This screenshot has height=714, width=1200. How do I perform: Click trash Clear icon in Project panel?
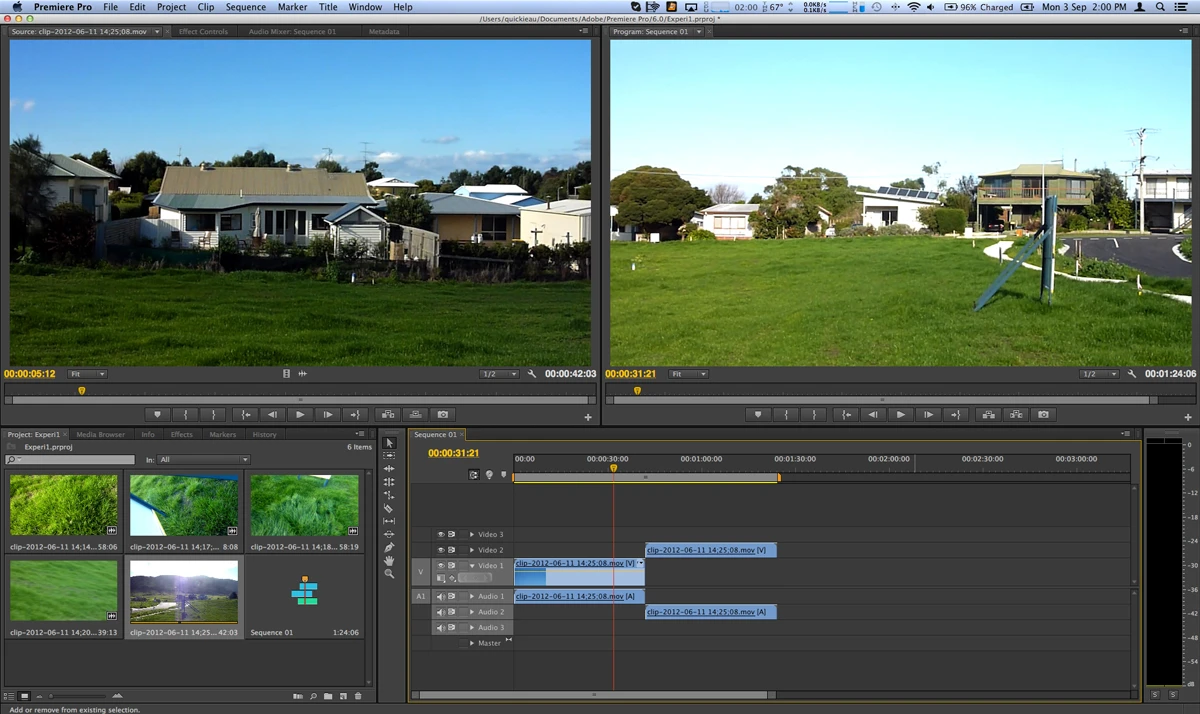[x=358, y=696]
